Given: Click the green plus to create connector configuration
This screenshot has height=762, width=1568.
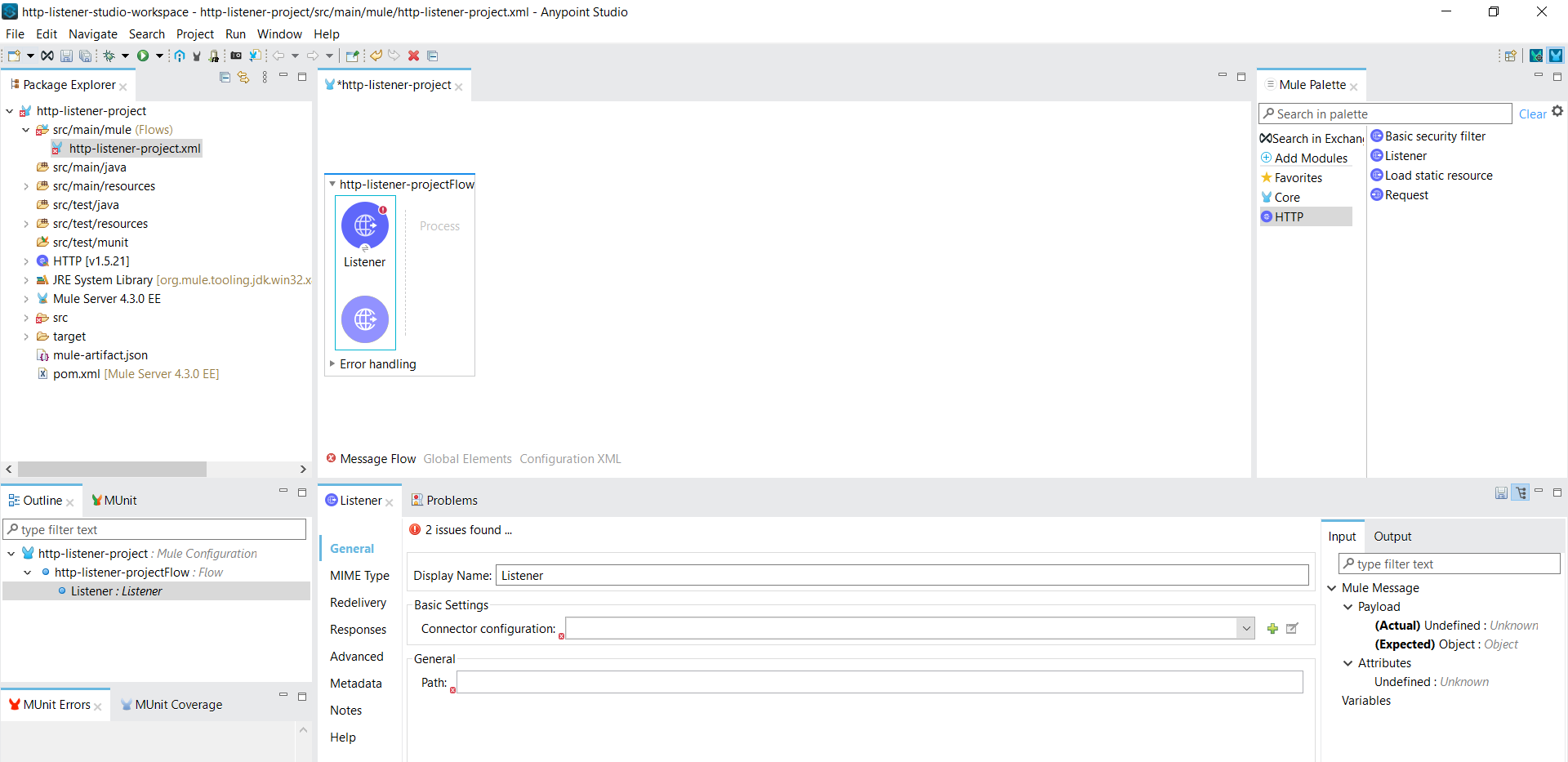Looking at the screenshot, I should coord(1272,628).
